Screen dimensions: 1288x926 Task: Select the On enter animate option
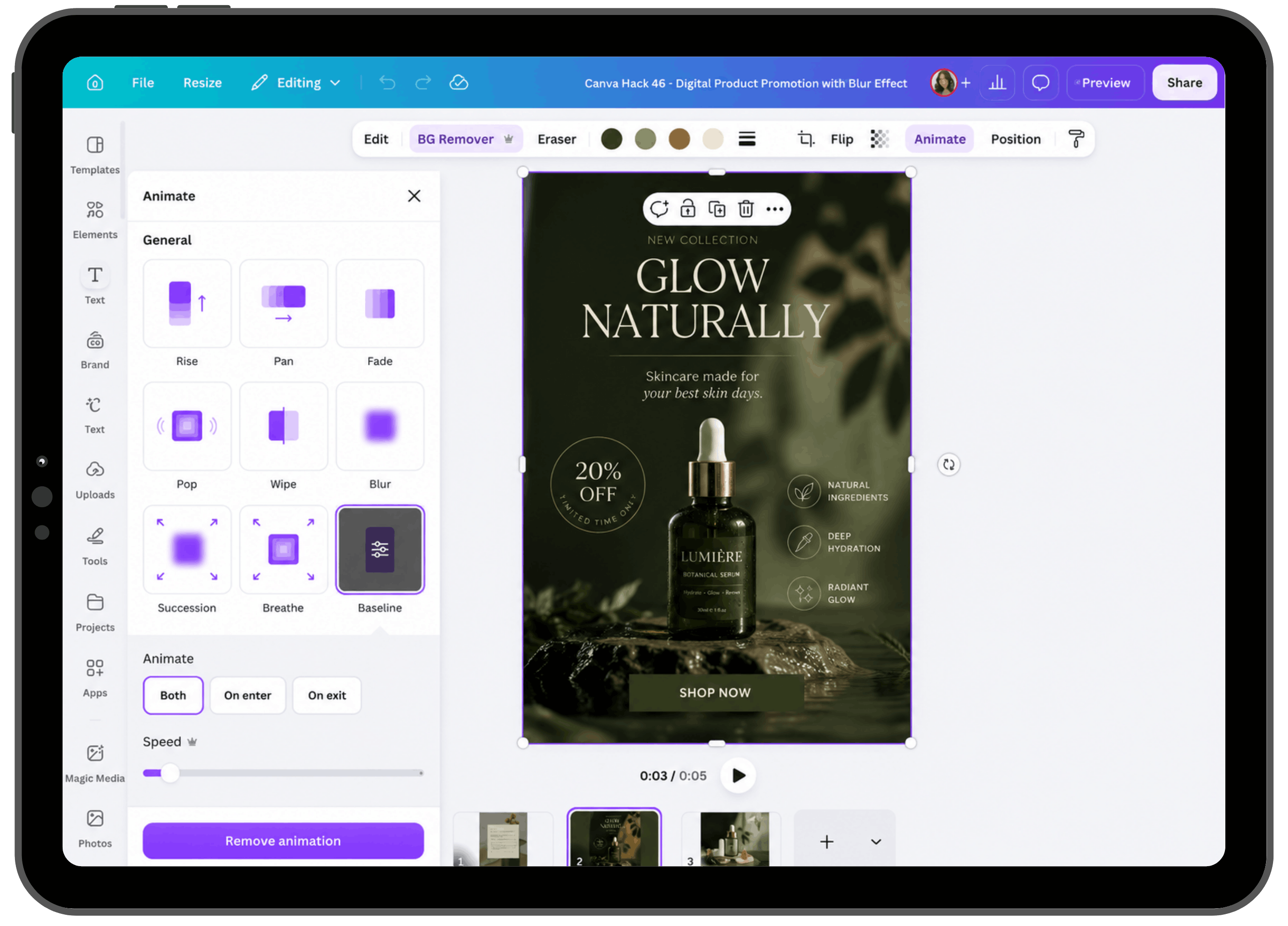pyautogui.click(x=248, y=696)
